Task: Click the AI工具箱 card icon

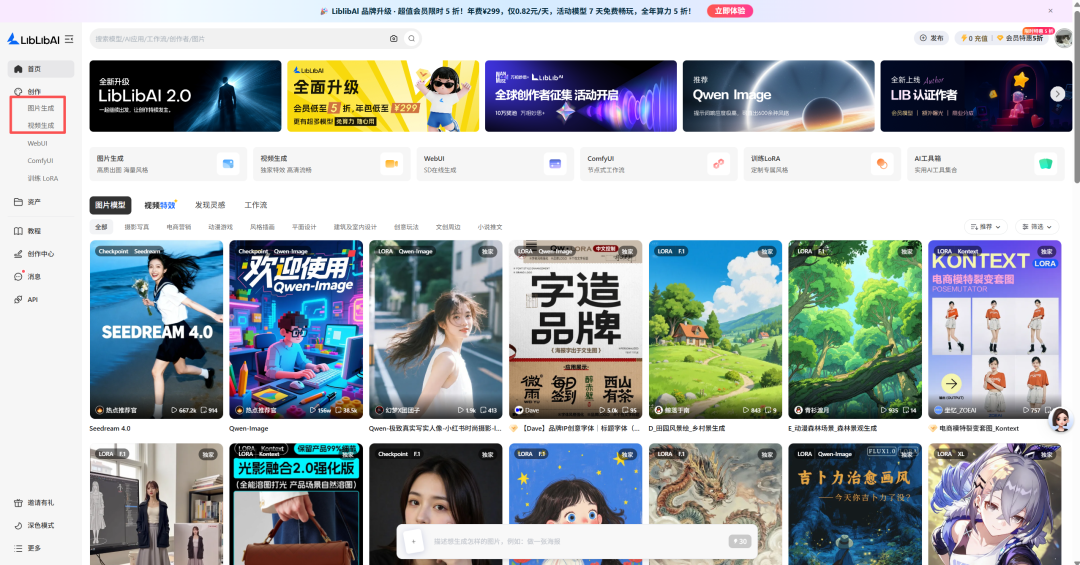Action: (x=1046, y=164)
